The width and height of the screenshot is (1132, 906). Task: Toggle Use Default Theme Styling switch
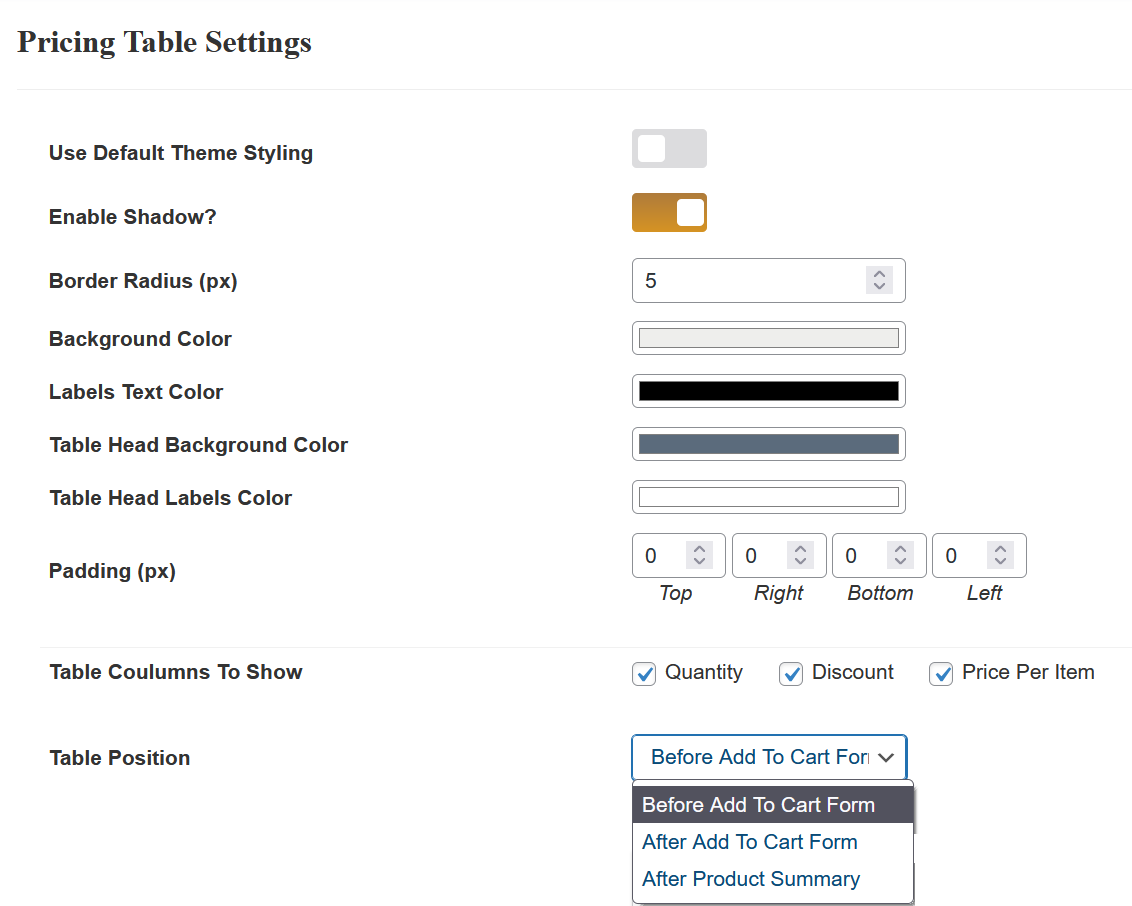[669, 149]
